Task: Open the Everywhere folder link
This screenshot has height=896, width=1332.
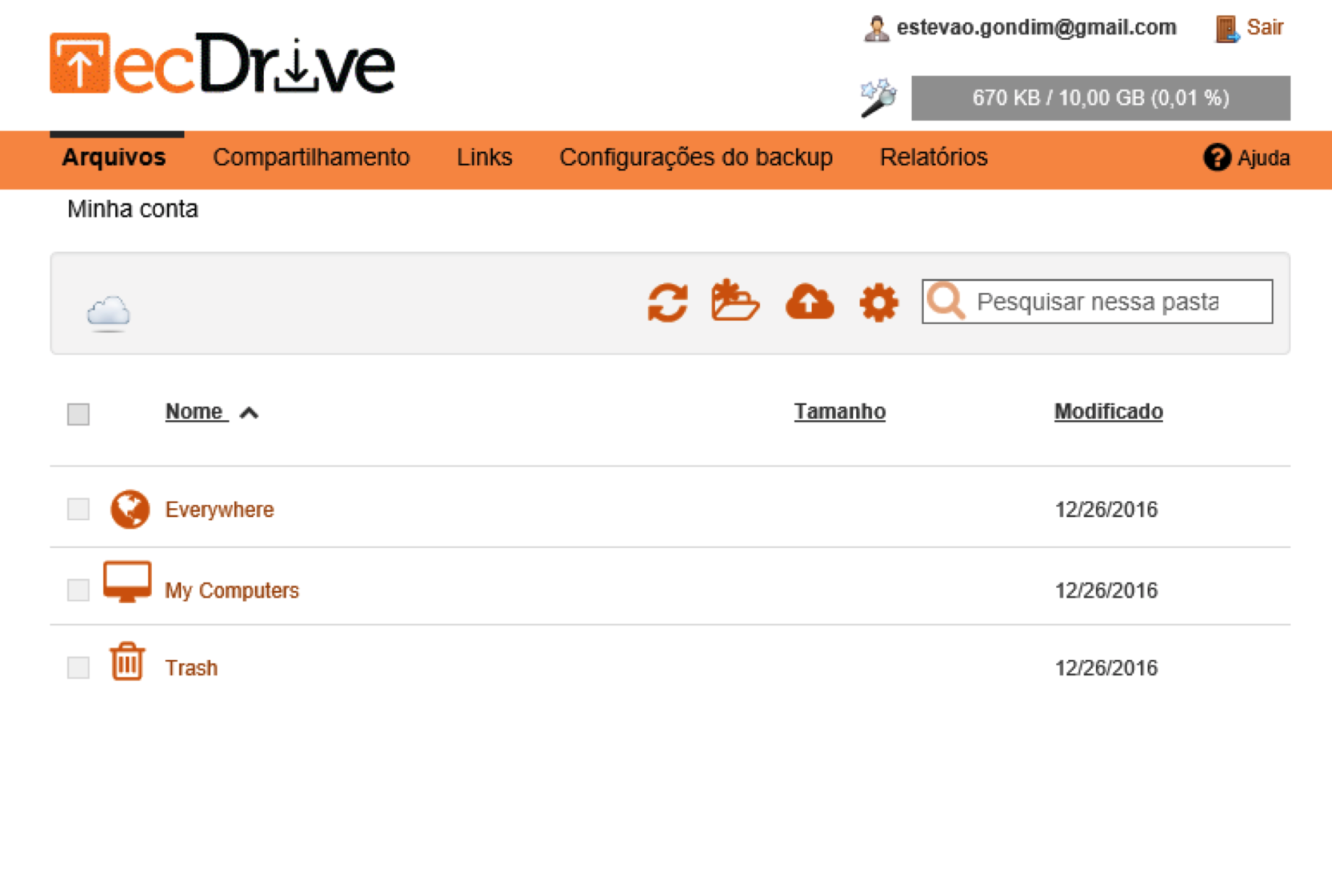Action: pyautogui.click(x=219, y=510)
